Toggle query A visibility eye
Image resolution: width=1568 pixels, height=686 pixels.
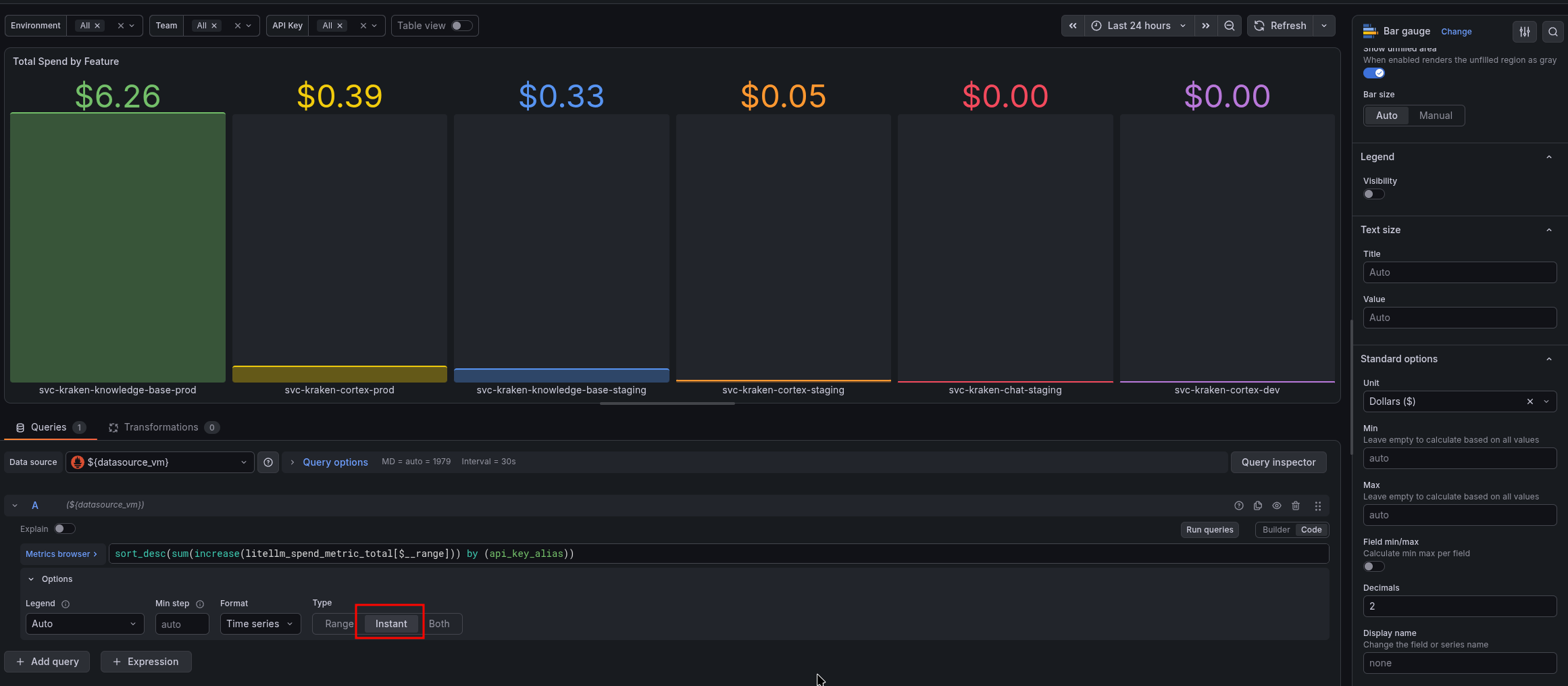(1277, 506)
